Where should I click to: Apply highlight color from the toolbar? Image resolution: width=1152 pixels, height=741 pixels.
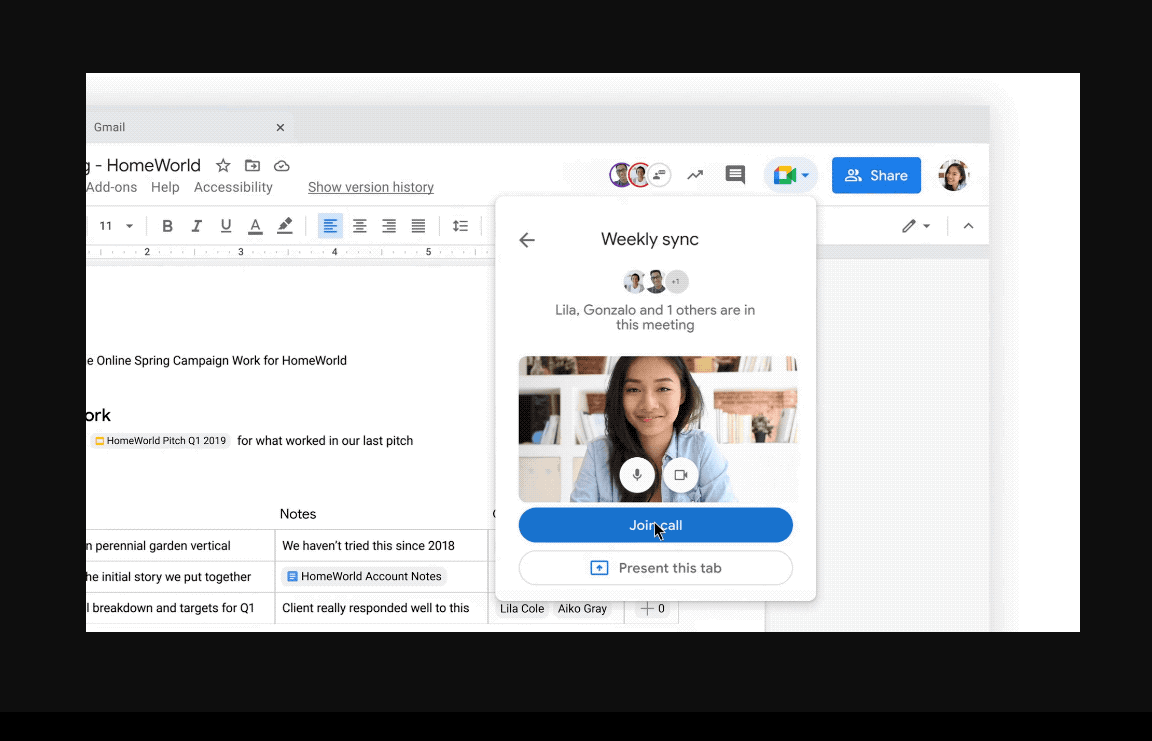[284, 226]
